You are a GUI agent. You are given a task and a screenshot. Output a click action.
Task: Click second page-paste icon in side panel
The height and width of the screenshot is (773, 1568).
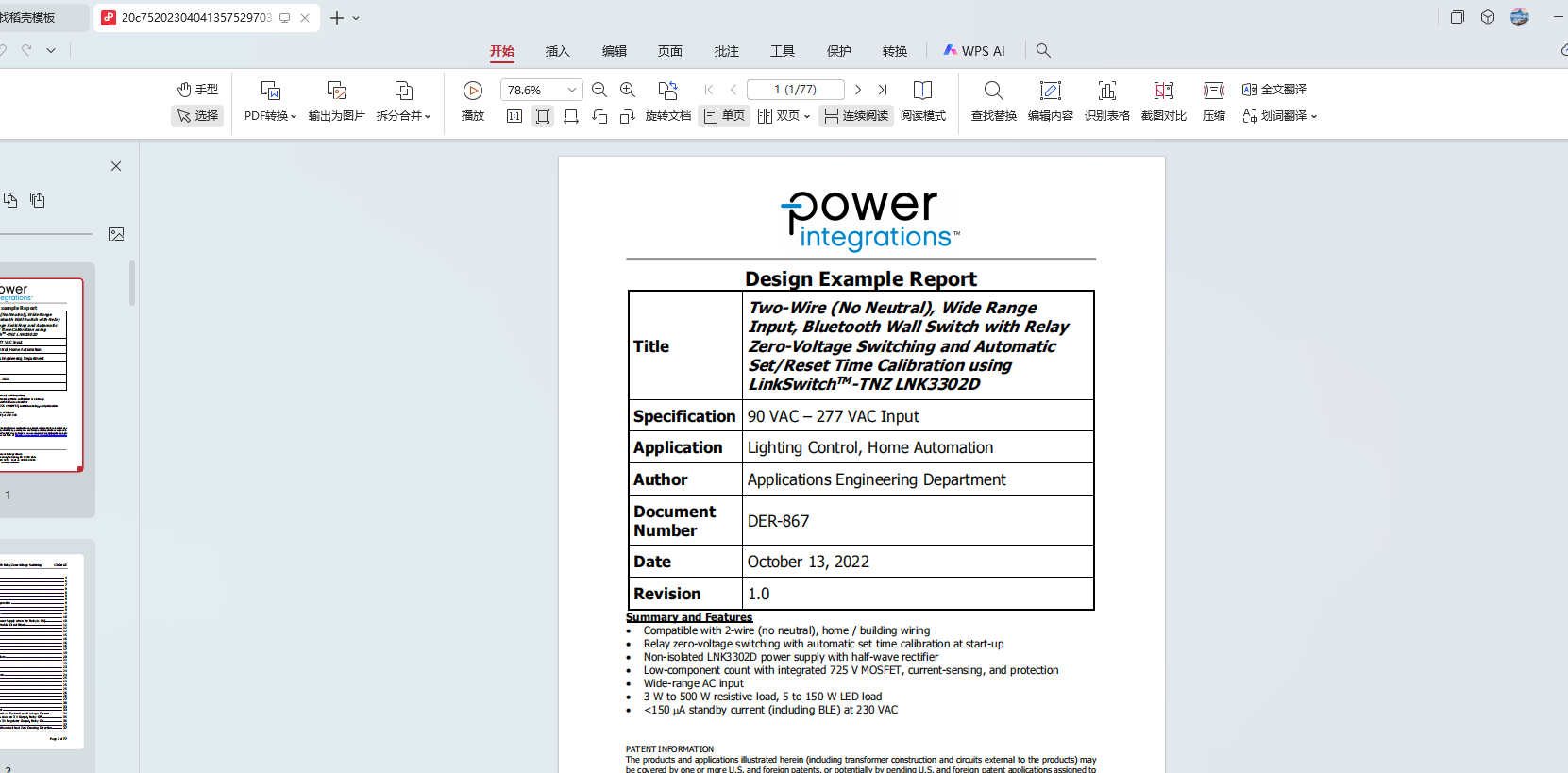pos(38,200)
